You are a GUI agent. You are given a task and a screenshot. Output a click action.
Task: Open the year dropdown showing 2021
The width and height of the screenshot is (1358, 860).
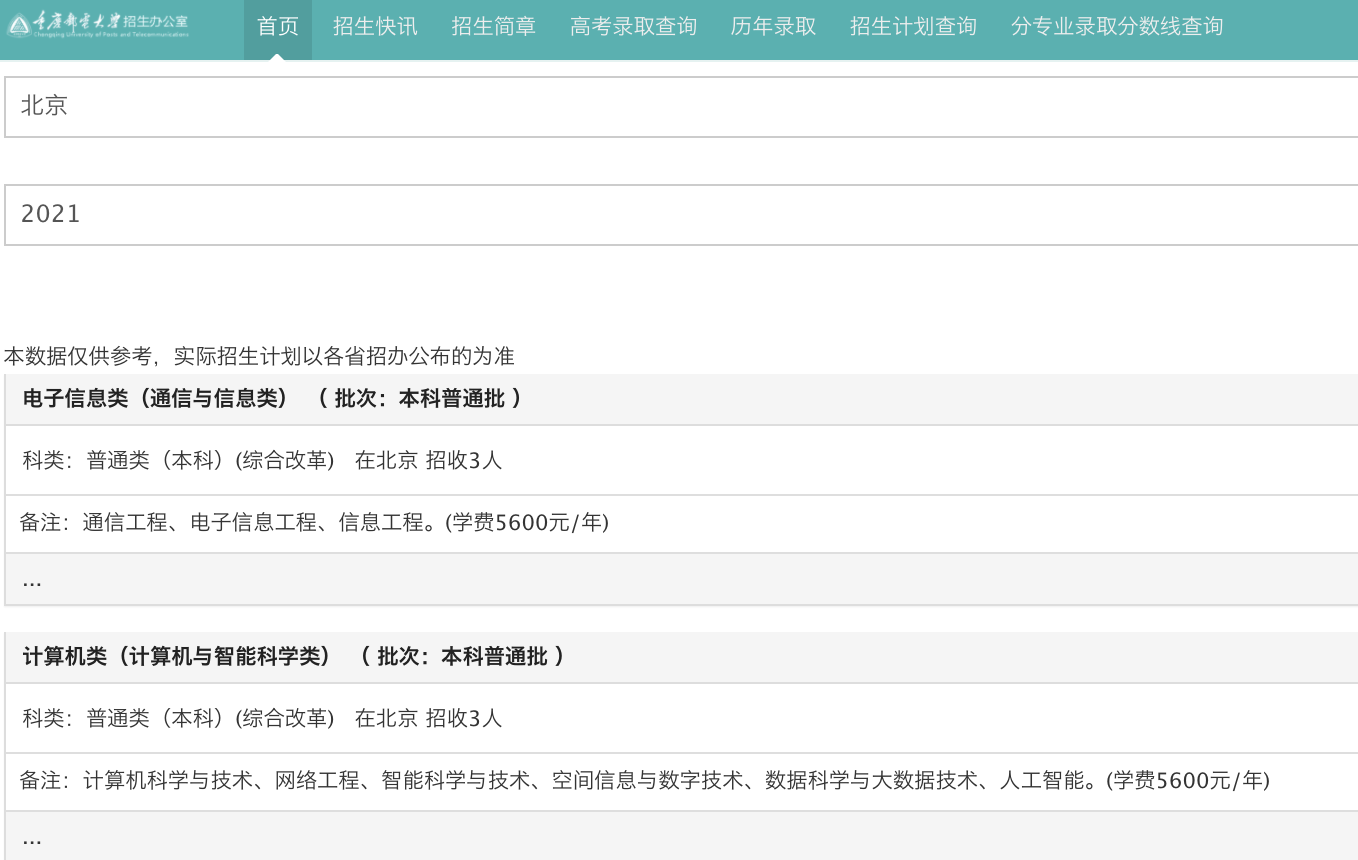click(x=680, y=214)
